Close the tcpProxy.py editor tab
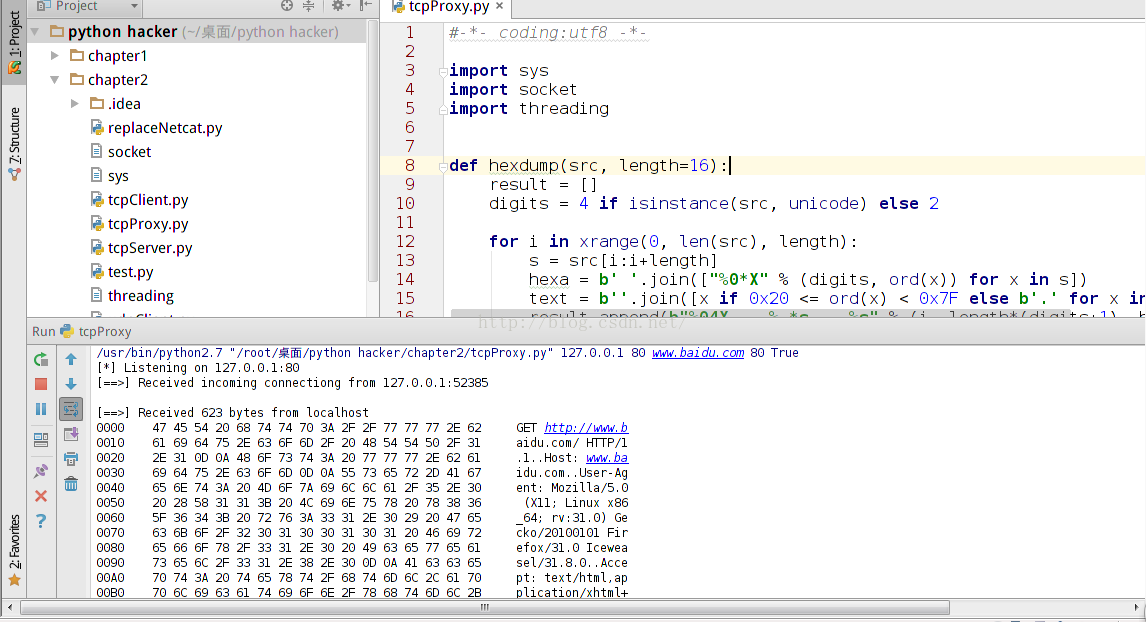Viewport: 1146px width, 622px height. pos(499,6)
